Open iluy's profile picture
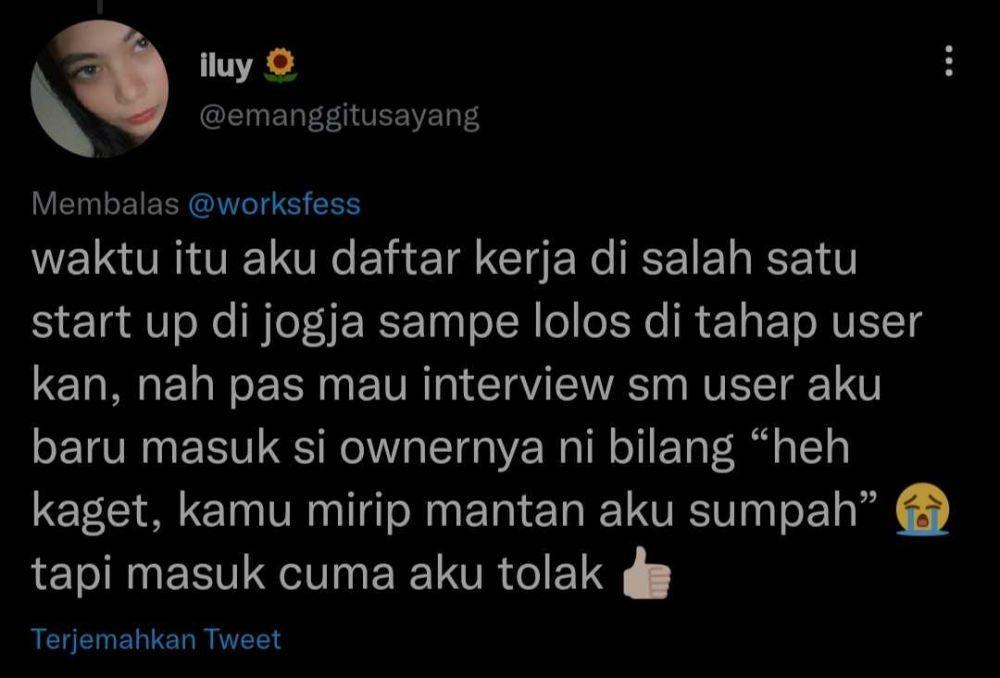Image resolution: width=1000 pixels, height=678 pixels. coord(99,89)
